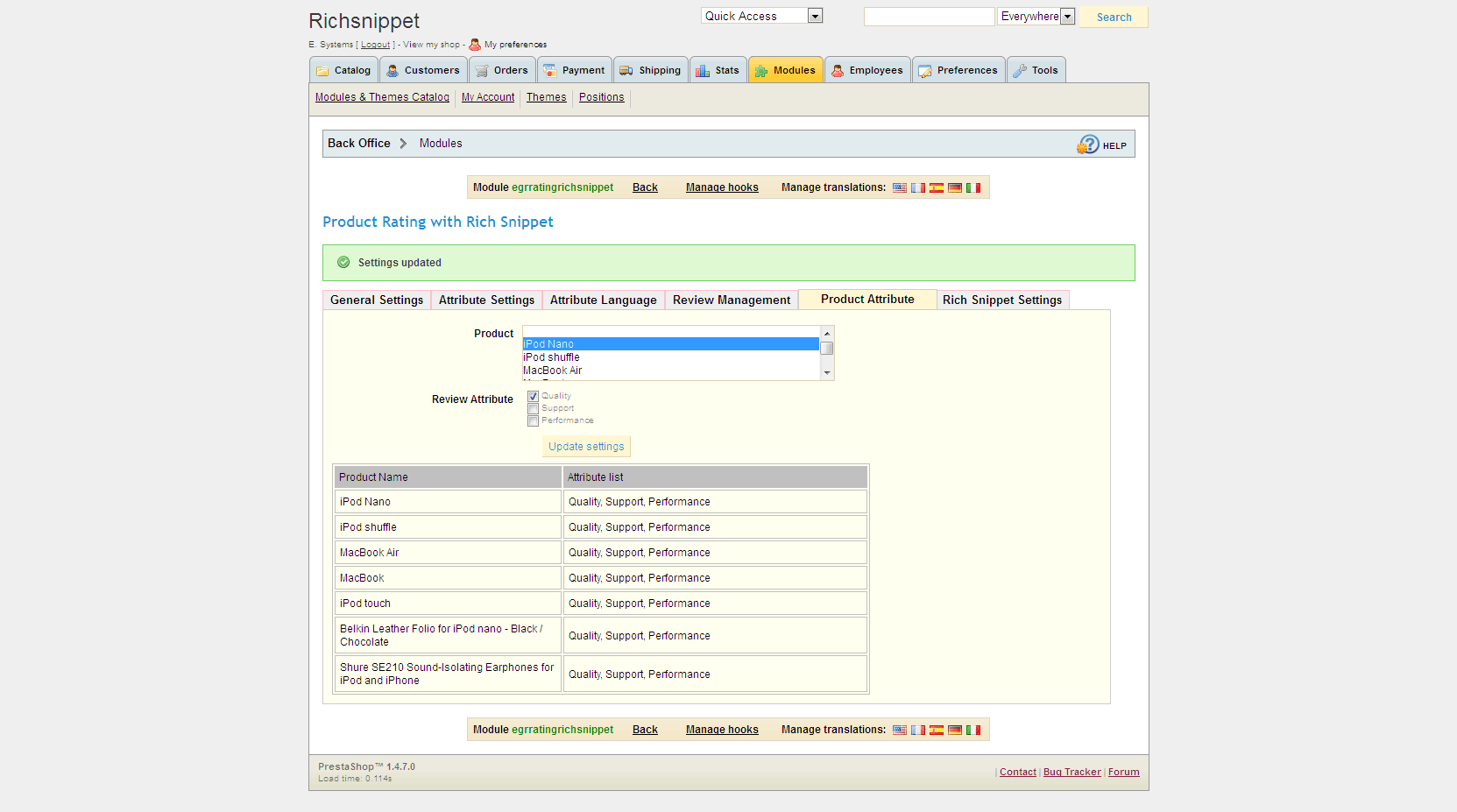Image resolution: width=1457 pixels, height=812 pixels.
Task: Click Manage hooks in top module bar
Action: pos(722,187)
